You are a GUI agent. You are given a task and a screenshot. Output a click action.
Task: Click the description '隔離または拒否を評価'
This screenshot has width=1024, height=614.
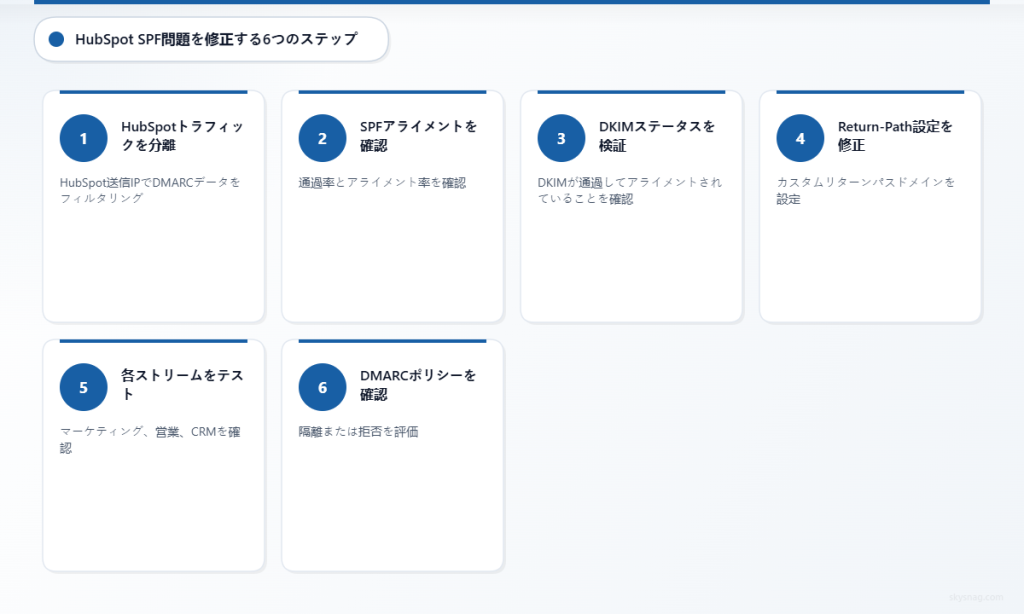coord(359,432)
